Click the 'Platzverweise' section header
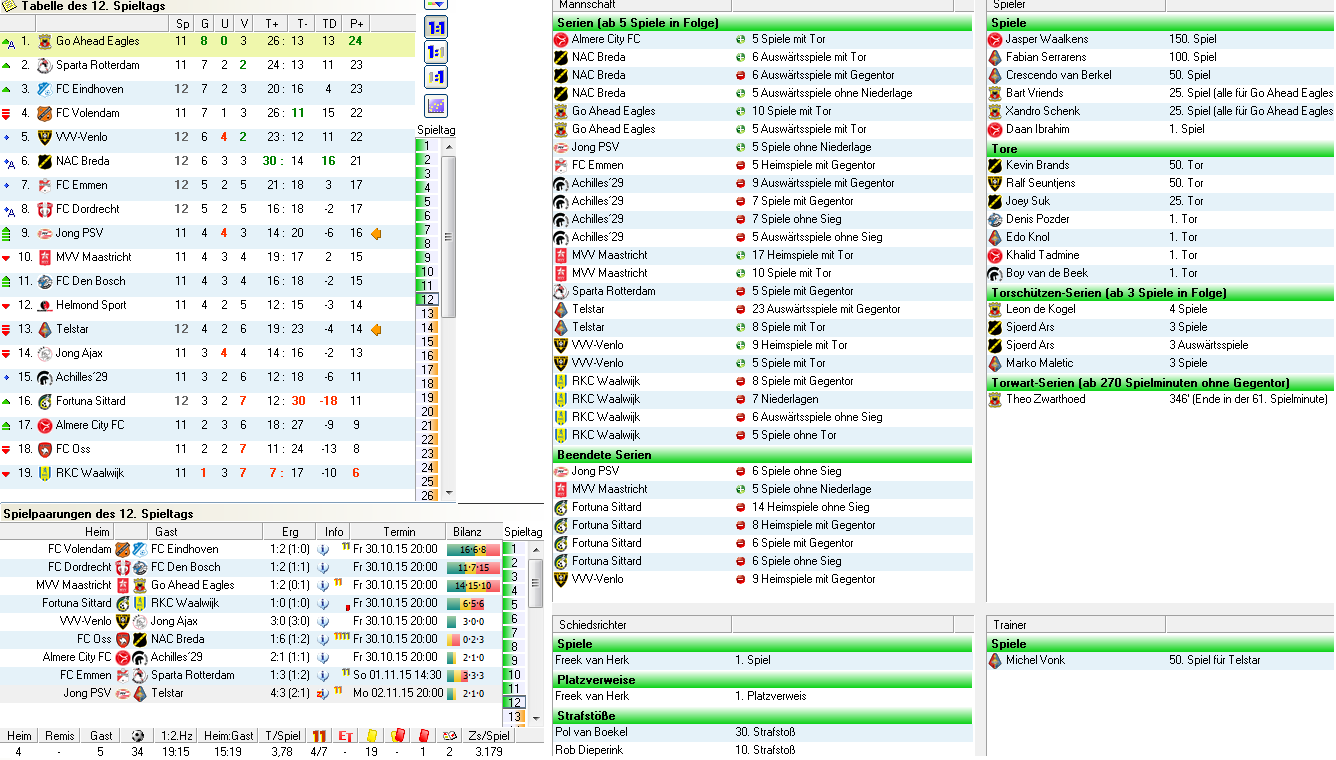The width and height of the screenshot is (1336, 760). [x=762, y=680]
